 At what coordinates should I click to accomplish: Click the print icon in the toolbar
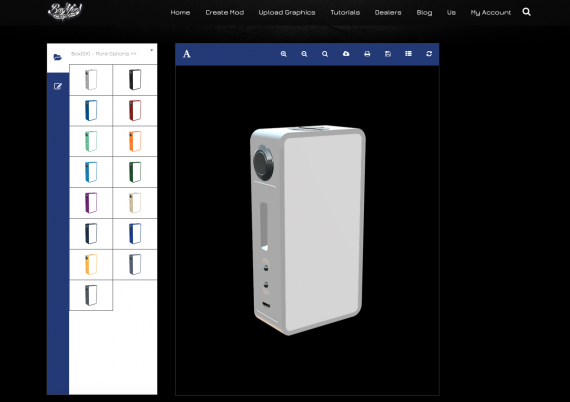(x=367, y=54)
